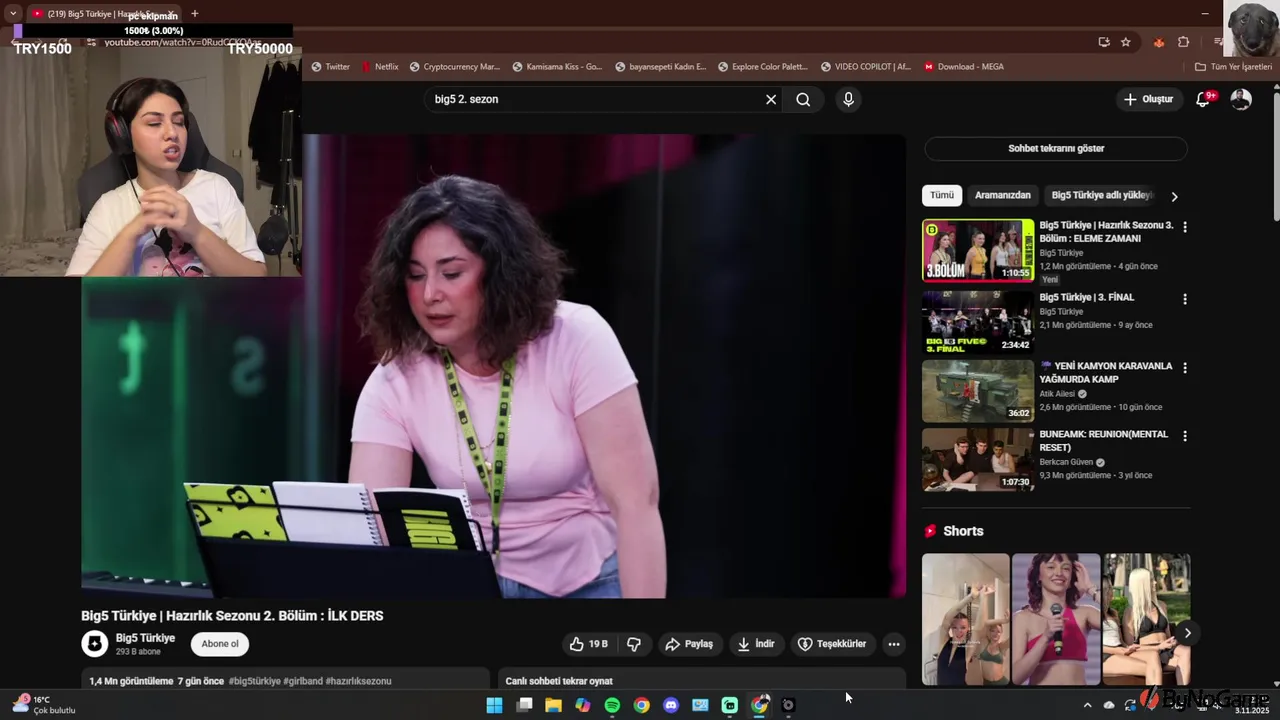
Task: Select the Tümü filter chip
Action: pos(942,195)
